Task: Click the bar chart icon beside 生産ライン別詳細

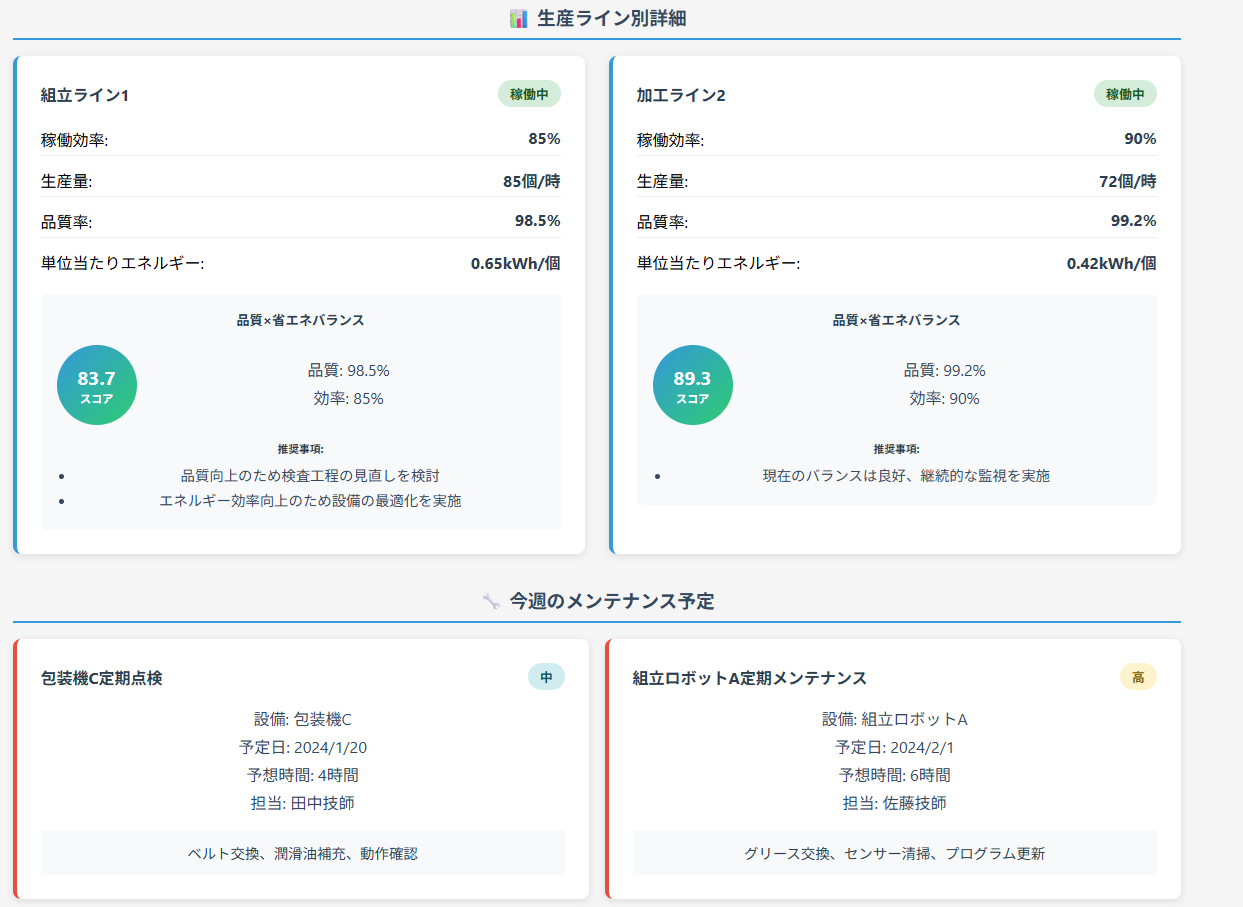Action: coord(518,18)
